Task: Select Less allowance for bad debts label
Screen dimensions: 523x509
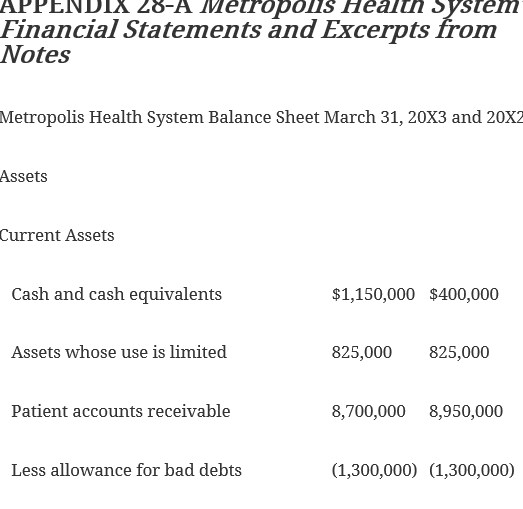Action: click(x=126, y=470)
